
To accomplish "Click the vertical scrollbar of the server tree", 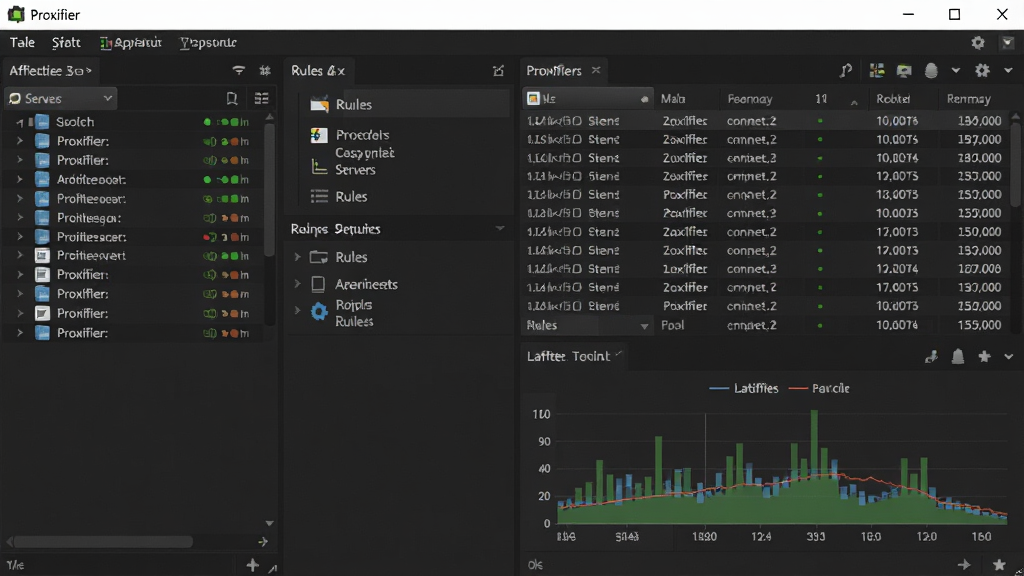I will 270,189.
